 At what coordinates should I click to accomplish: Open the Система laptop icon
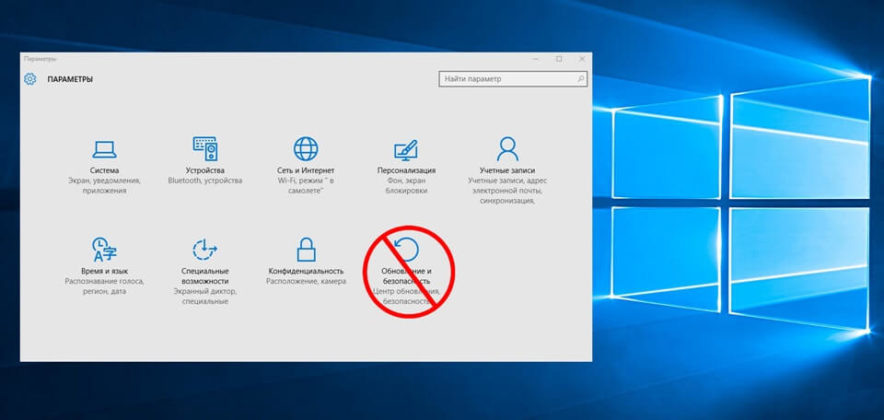tap(104, 149)
